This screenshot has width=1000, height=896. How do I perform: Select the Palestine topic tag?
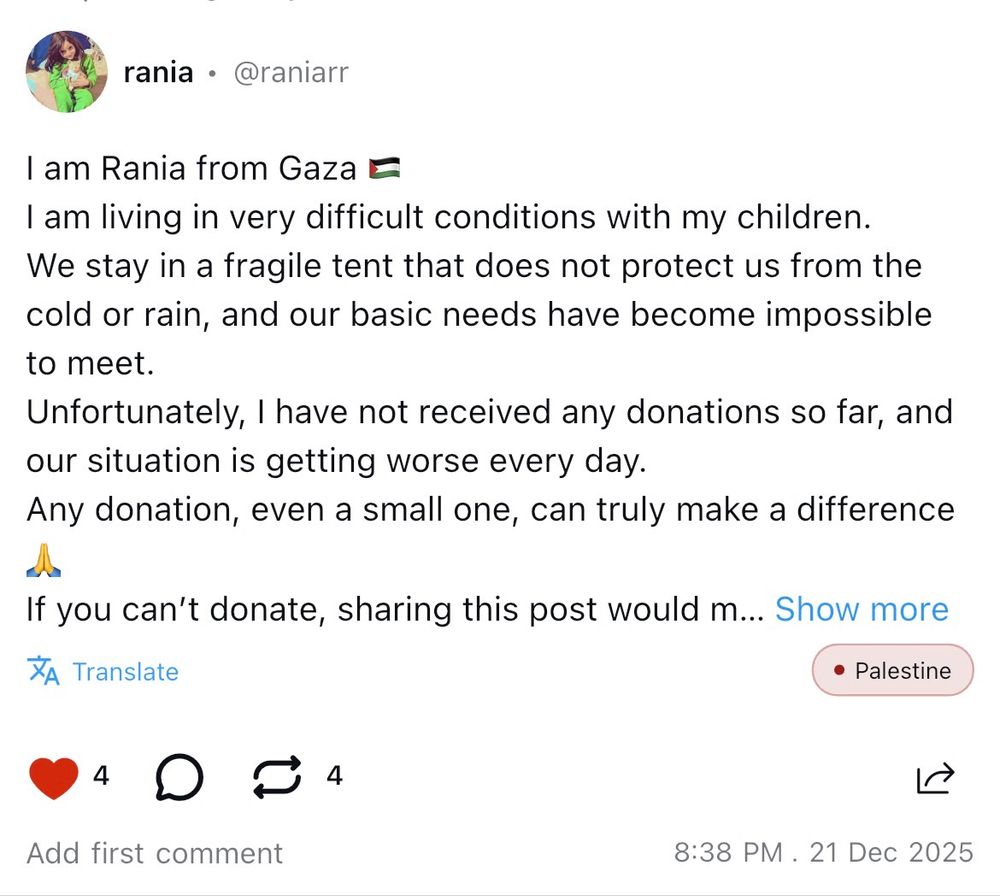pos(892,671)
